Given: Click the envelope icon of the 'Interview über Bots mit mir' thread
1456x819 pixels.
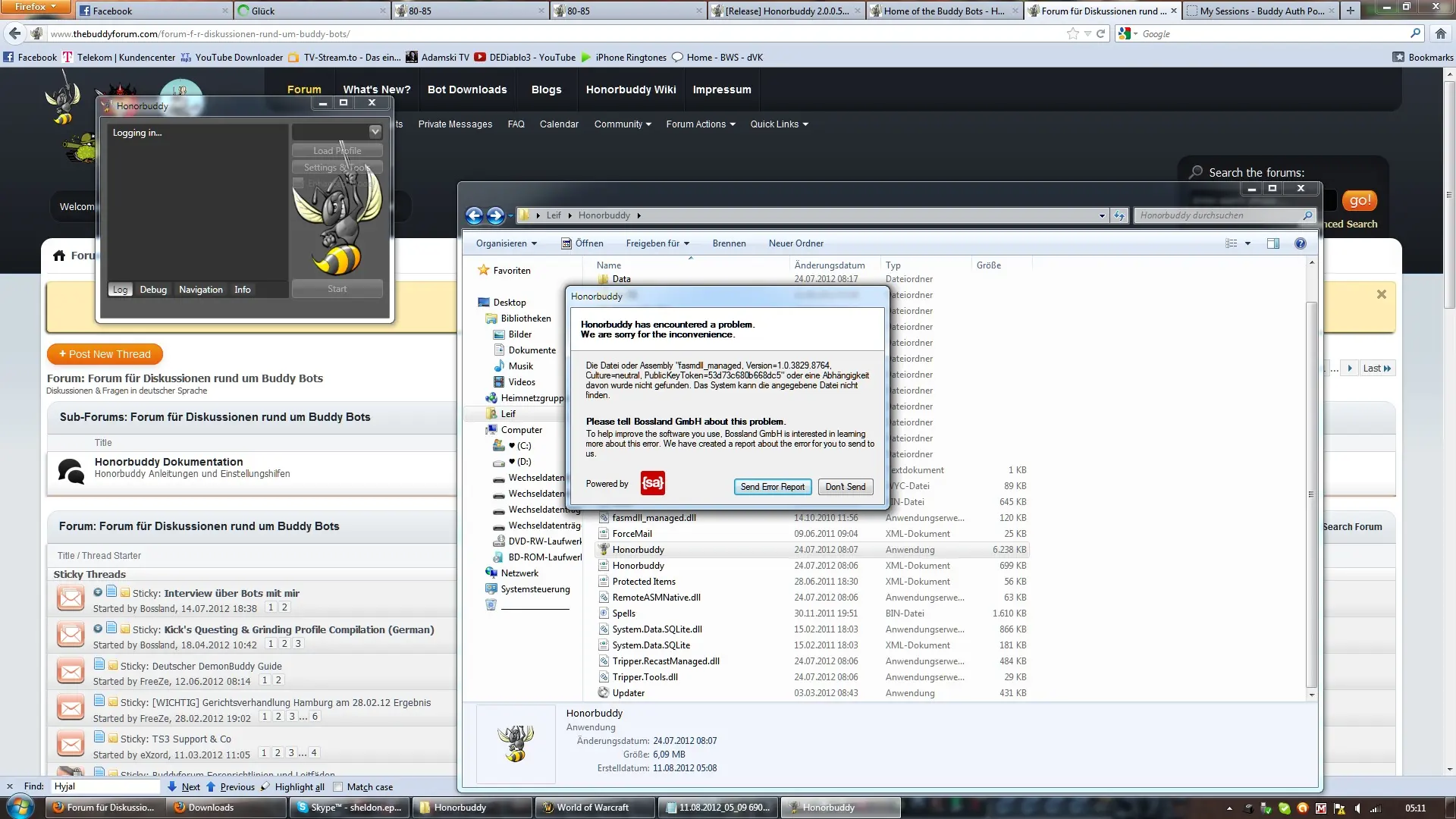Looking at the screenshot, I should [x=71, y=599].
